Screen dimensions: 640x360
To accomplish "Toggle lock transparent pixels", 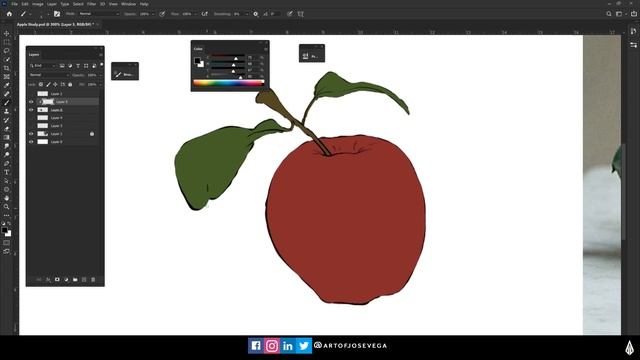I will click(41, 84).
